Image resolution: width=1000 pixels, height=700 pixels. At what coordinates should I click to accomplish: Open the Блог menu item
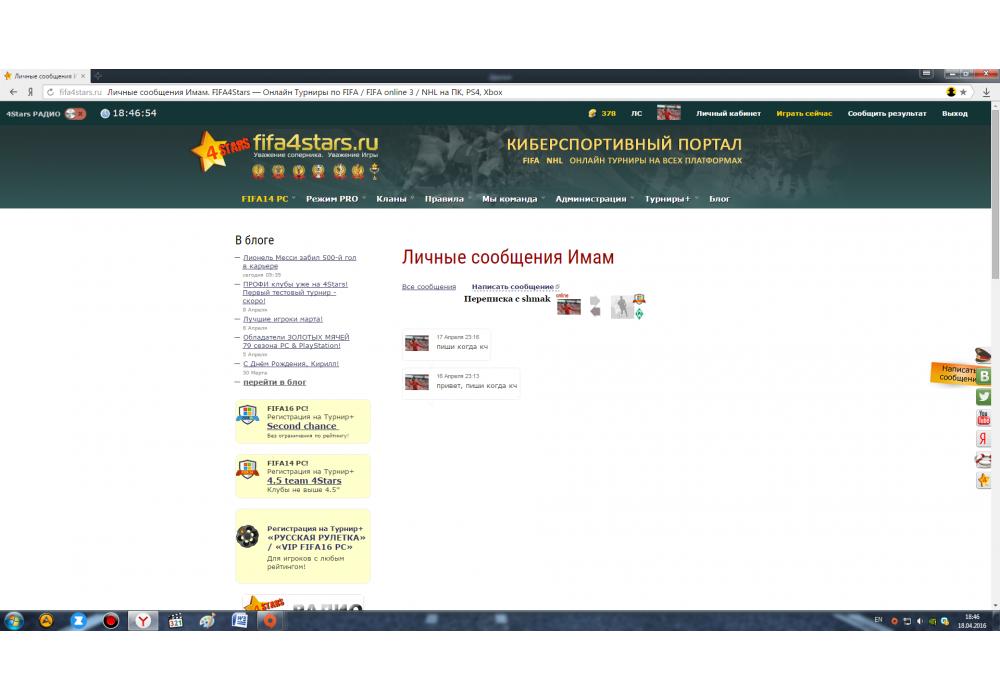tap(719, 199)
